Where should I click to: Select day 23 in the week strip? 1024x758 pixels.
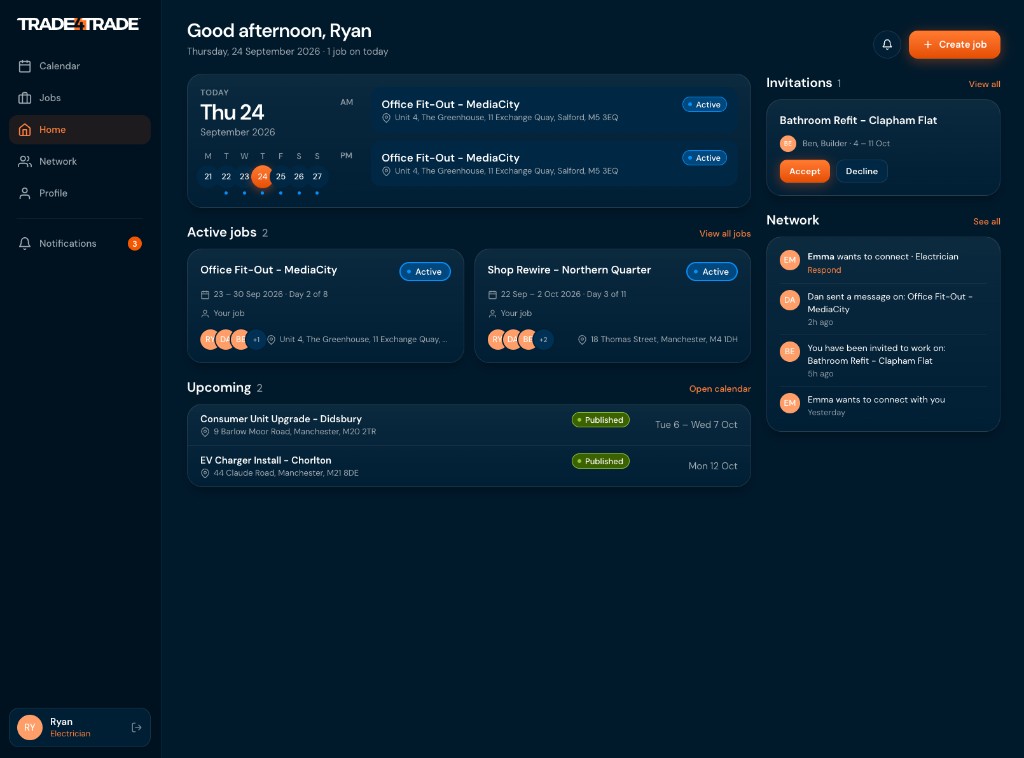[244, 176]
